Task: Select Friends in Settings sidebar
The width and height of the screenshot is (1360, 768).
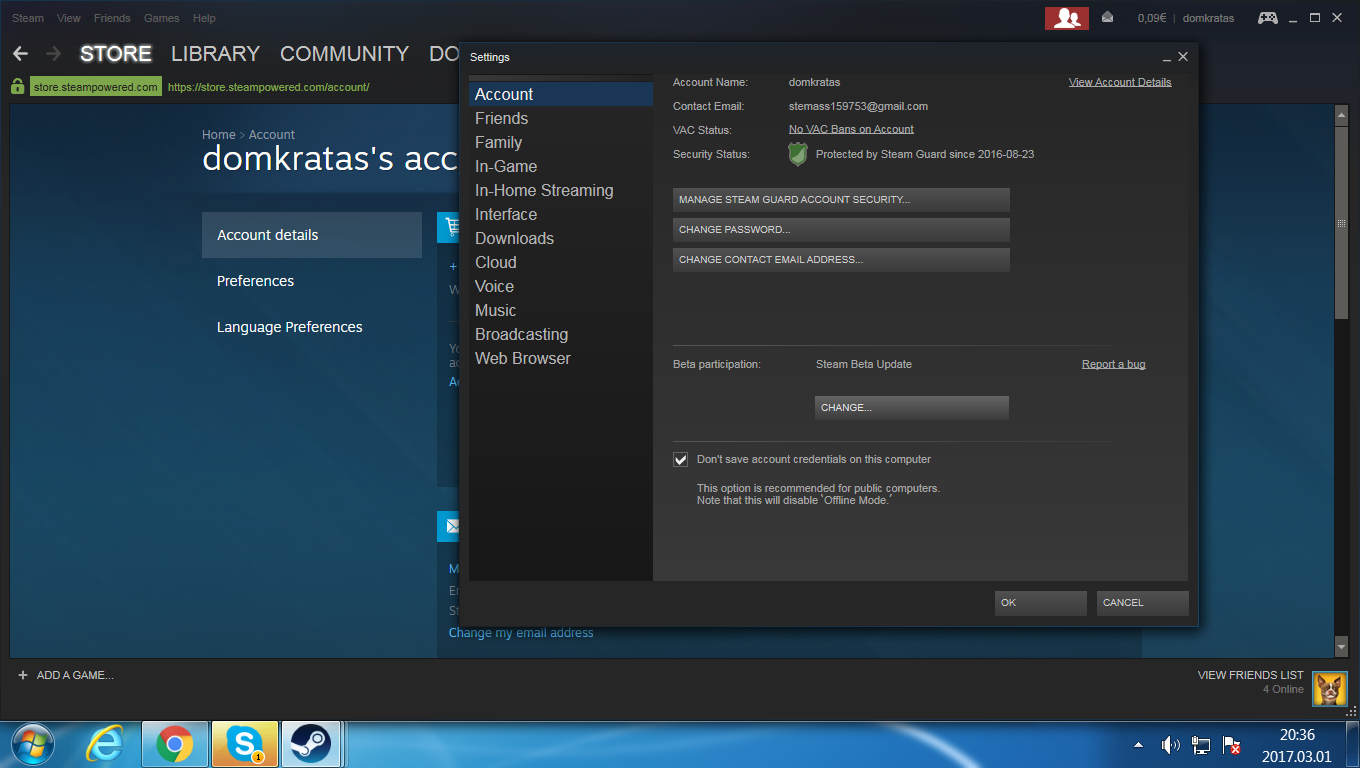Action: [561, 118]
